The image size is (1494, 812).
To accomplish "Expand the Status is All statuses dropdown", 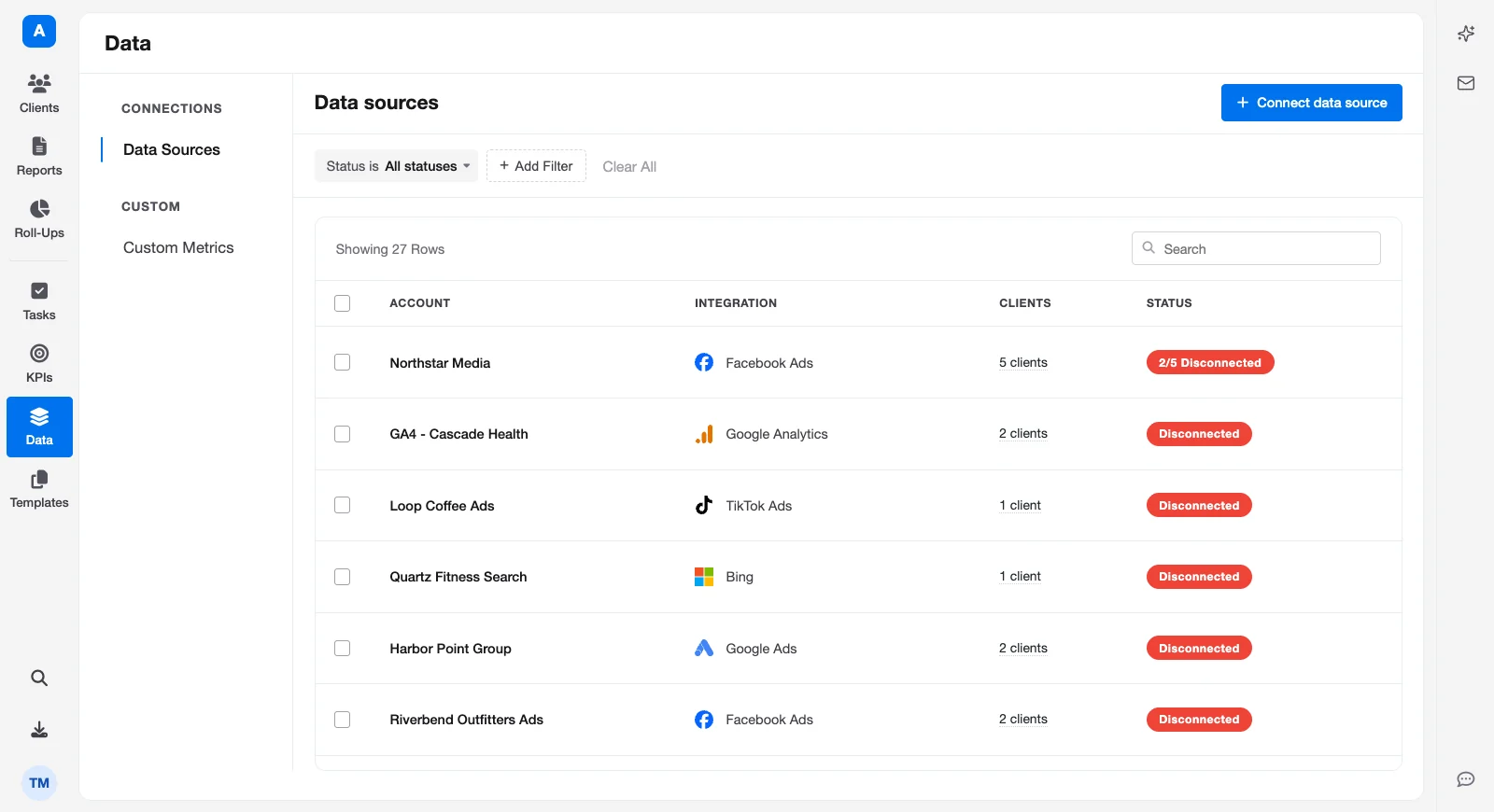I will click(396, 166).
